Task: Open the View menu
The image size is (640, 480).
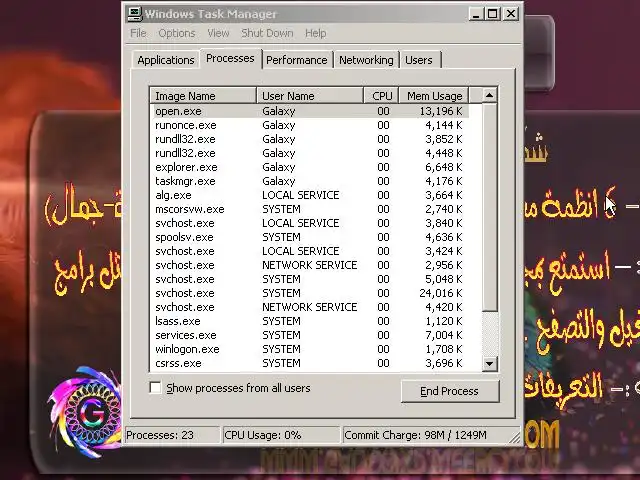Action: pos(218,33)
